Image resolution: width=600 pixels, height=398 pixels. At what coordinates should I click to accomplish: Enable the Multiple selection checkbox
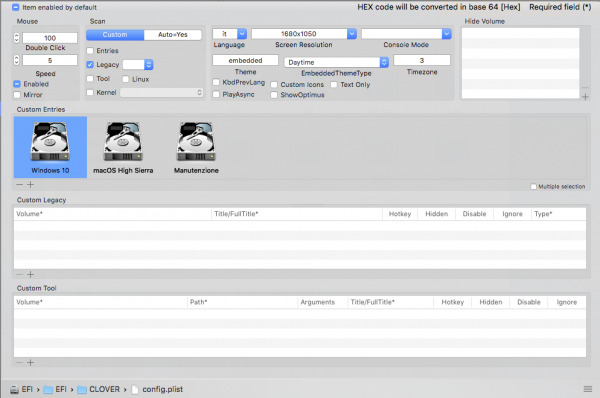coord(533,186)
